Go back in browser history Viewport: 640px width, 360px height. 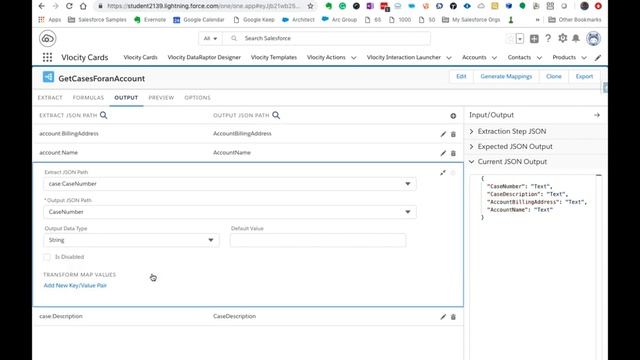tap(41, 6)
